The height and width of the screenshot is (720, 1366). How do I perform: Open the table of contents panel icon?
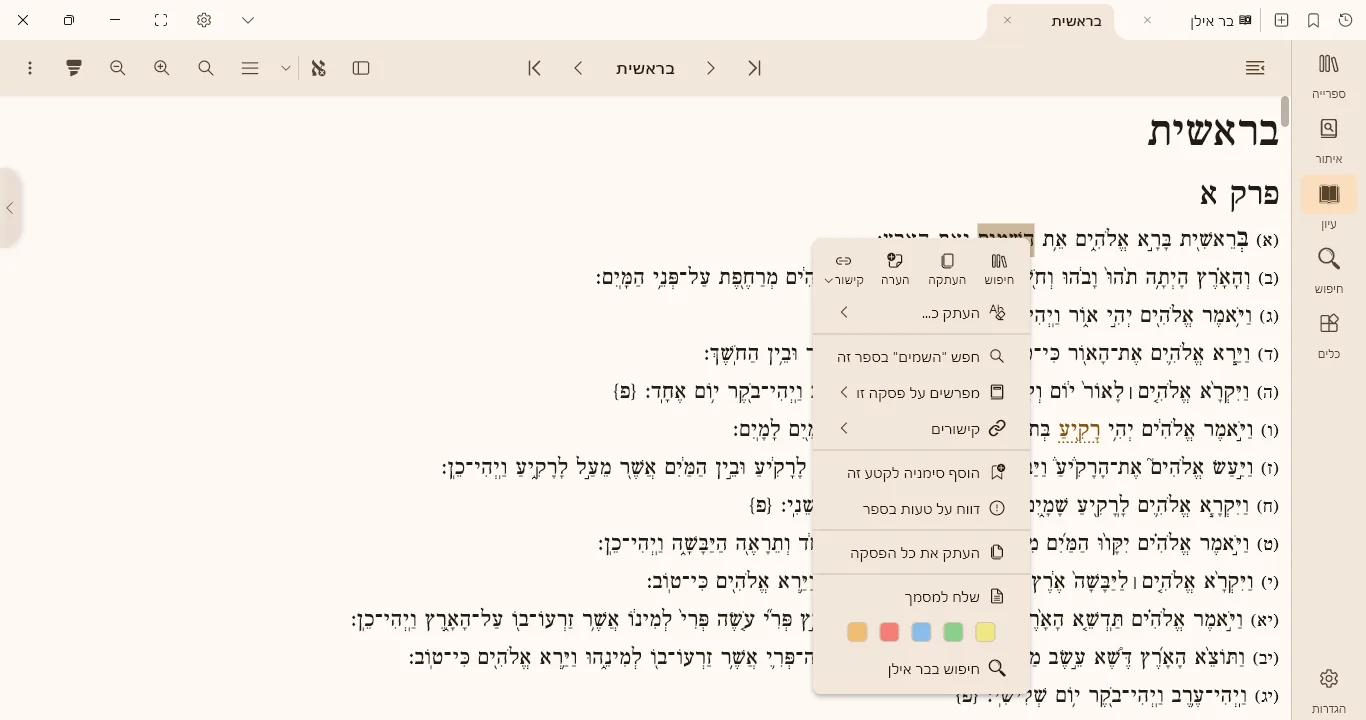[x=1255, y=68]
